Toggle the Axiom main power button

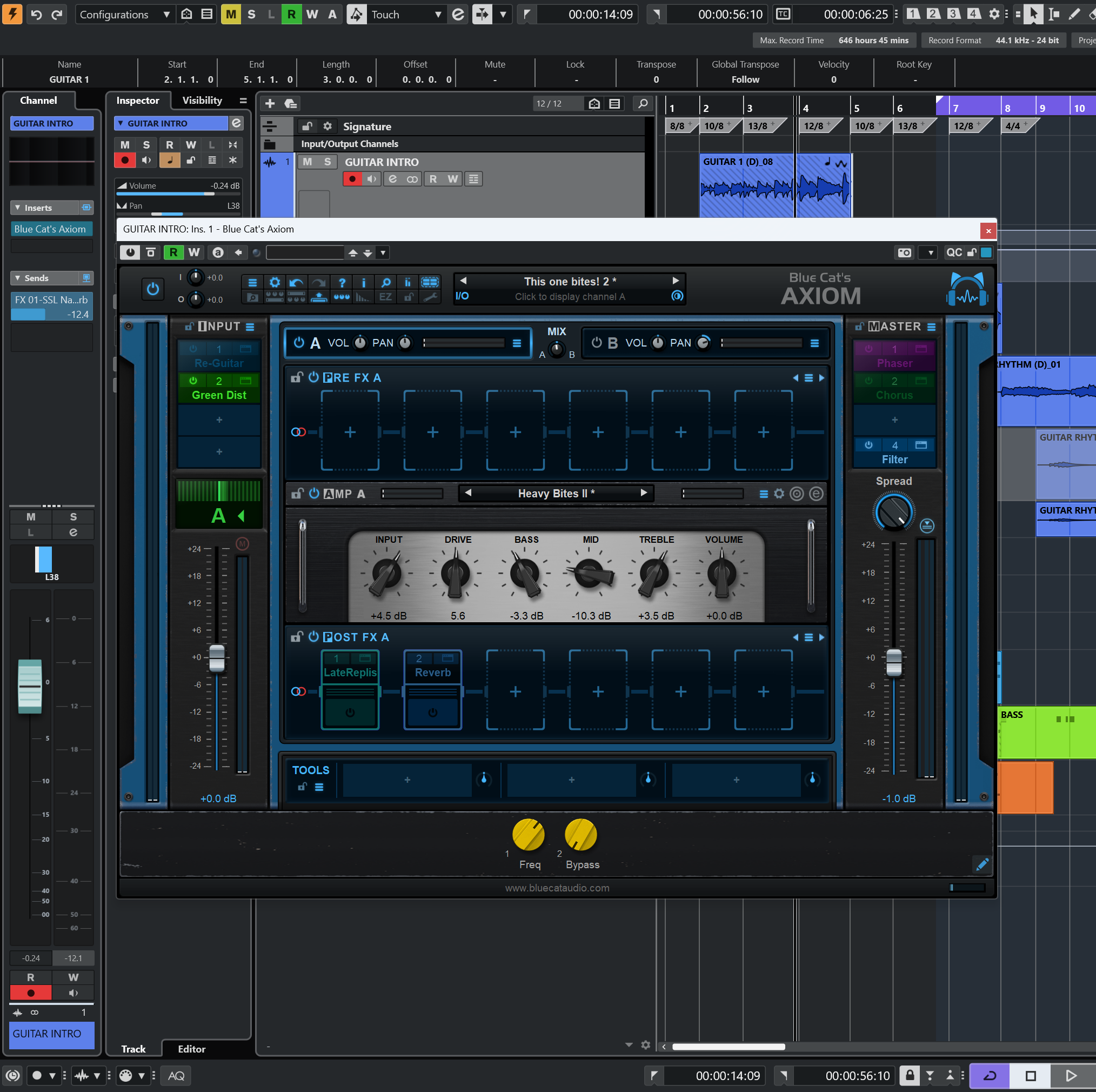pyautogui.click(x=152, y=289)
